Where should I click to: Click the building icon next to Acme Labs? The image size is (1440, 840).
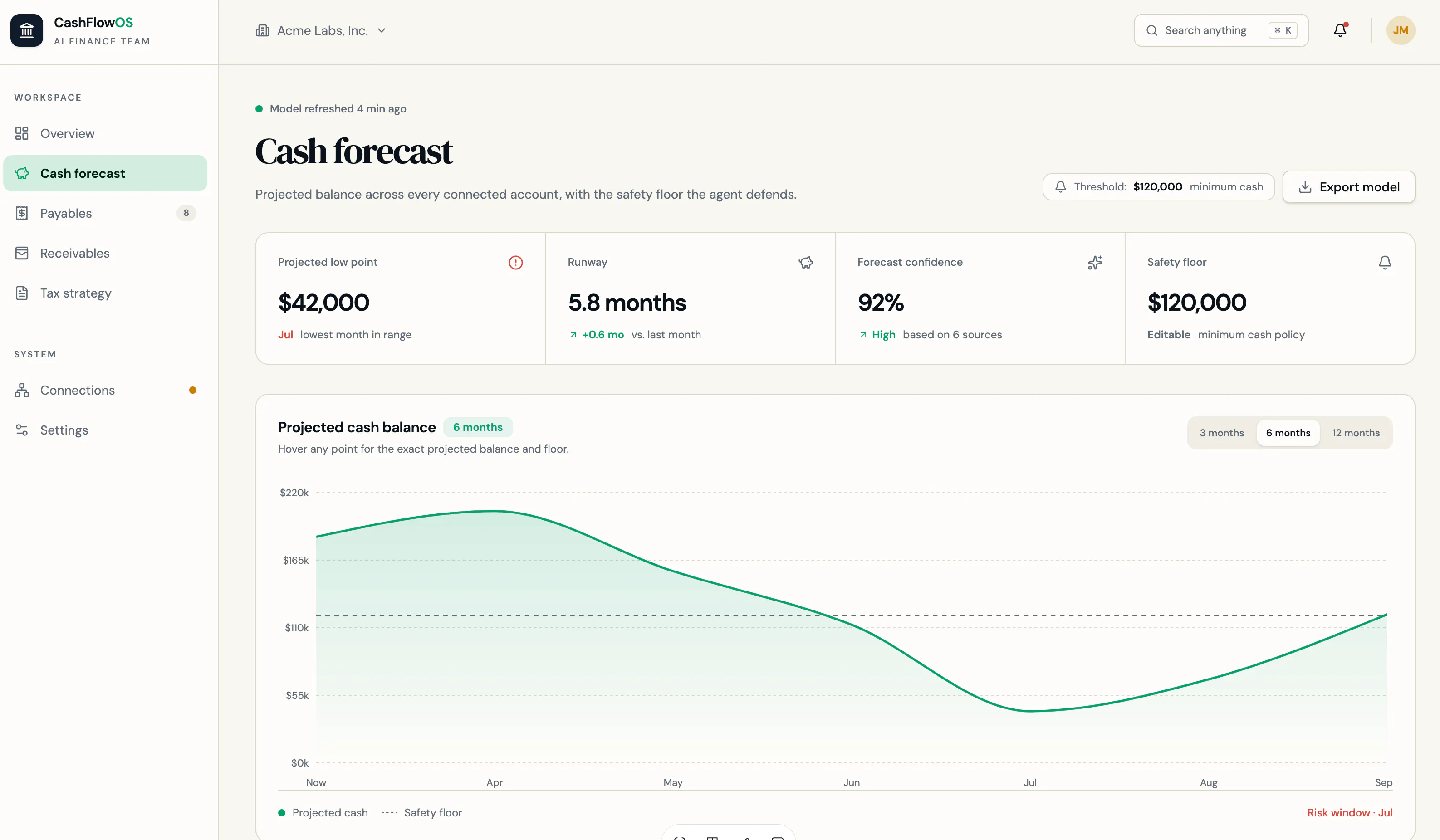[262, 30]
